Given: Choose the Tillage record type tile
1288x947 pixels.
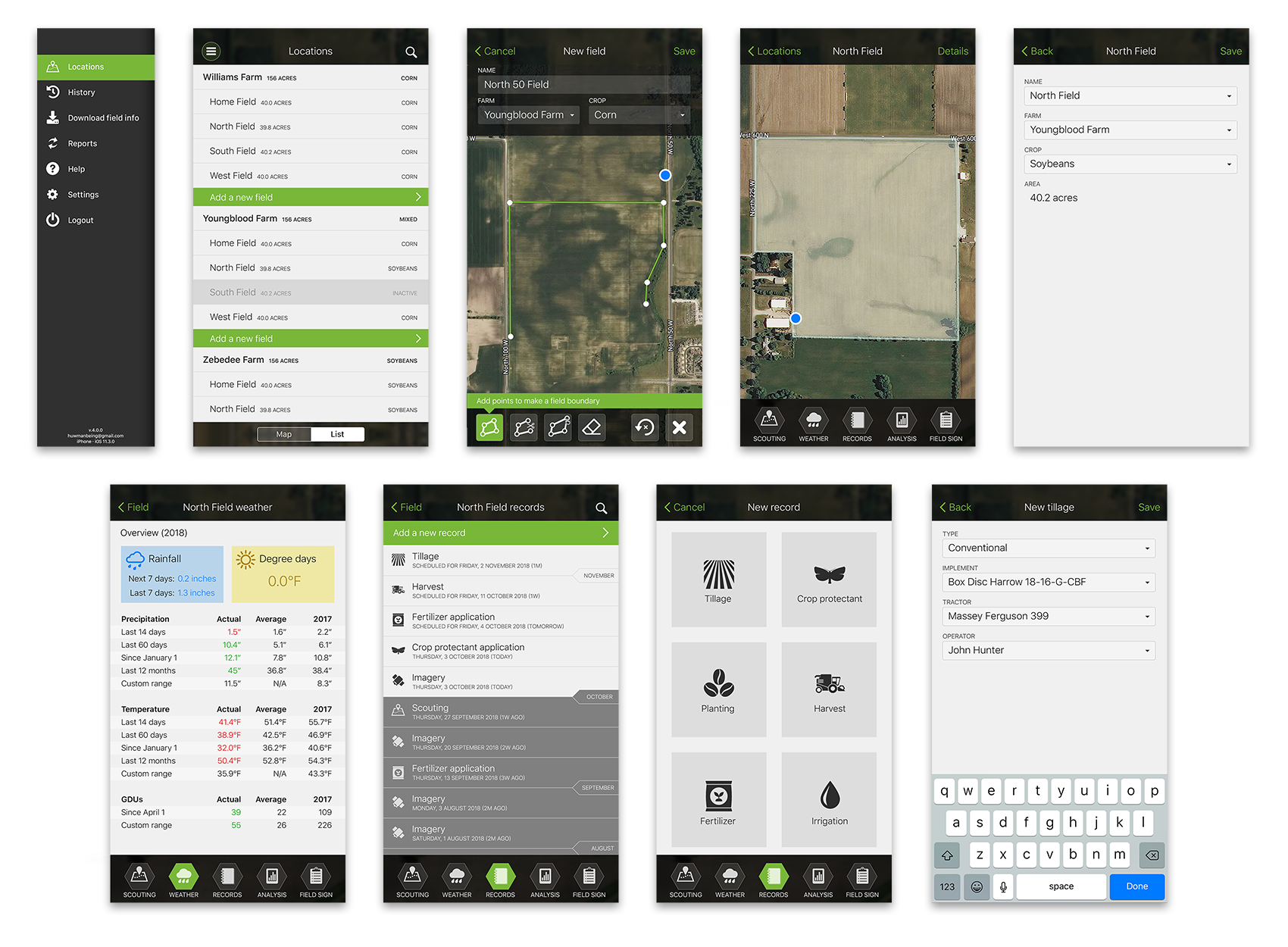Looking at the screenshot, I should coord(718,580).
